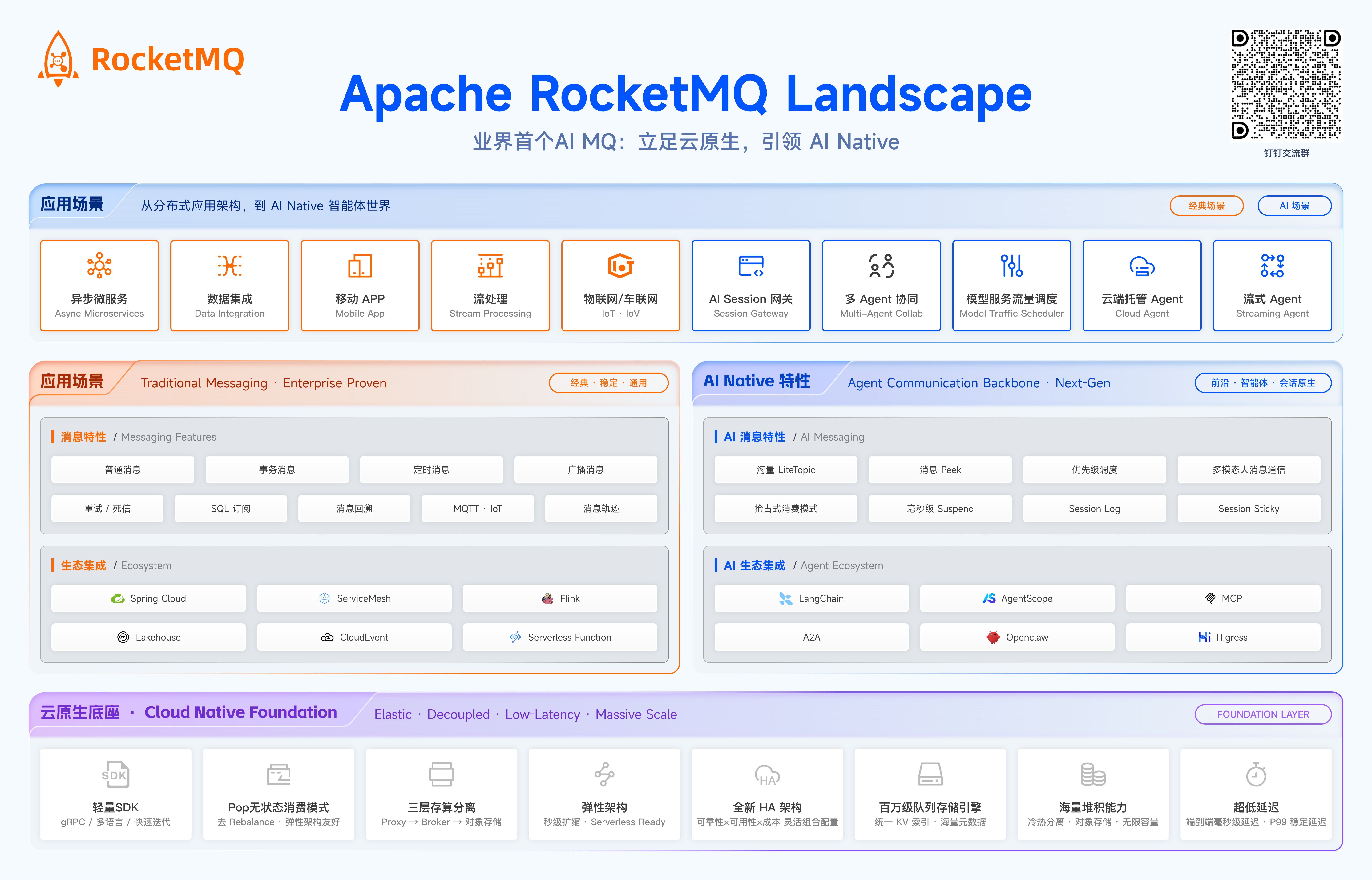Click the 优先级调度 feature box
The image size is (1372, 880).
click(x=1095, y=470)
